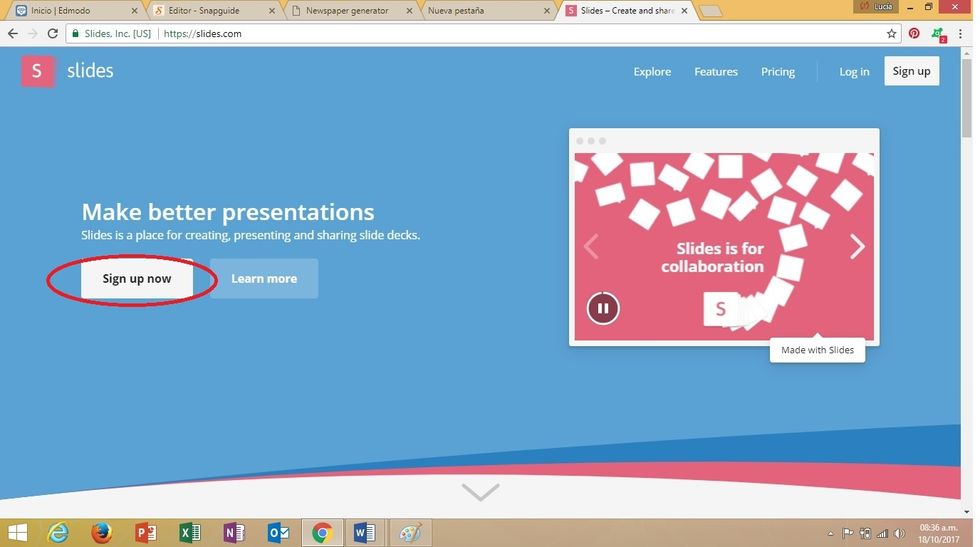The image size is (980, 547).
Task: Open Excel from taskbar
Action: coord(189,533)
